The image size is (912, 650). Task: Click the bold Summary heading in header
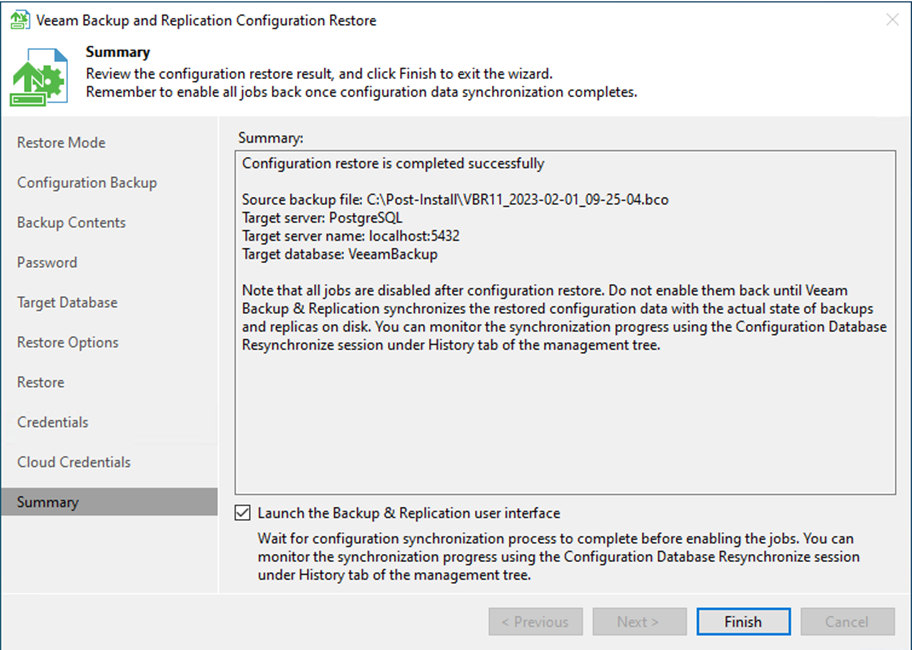coord(118,52)
